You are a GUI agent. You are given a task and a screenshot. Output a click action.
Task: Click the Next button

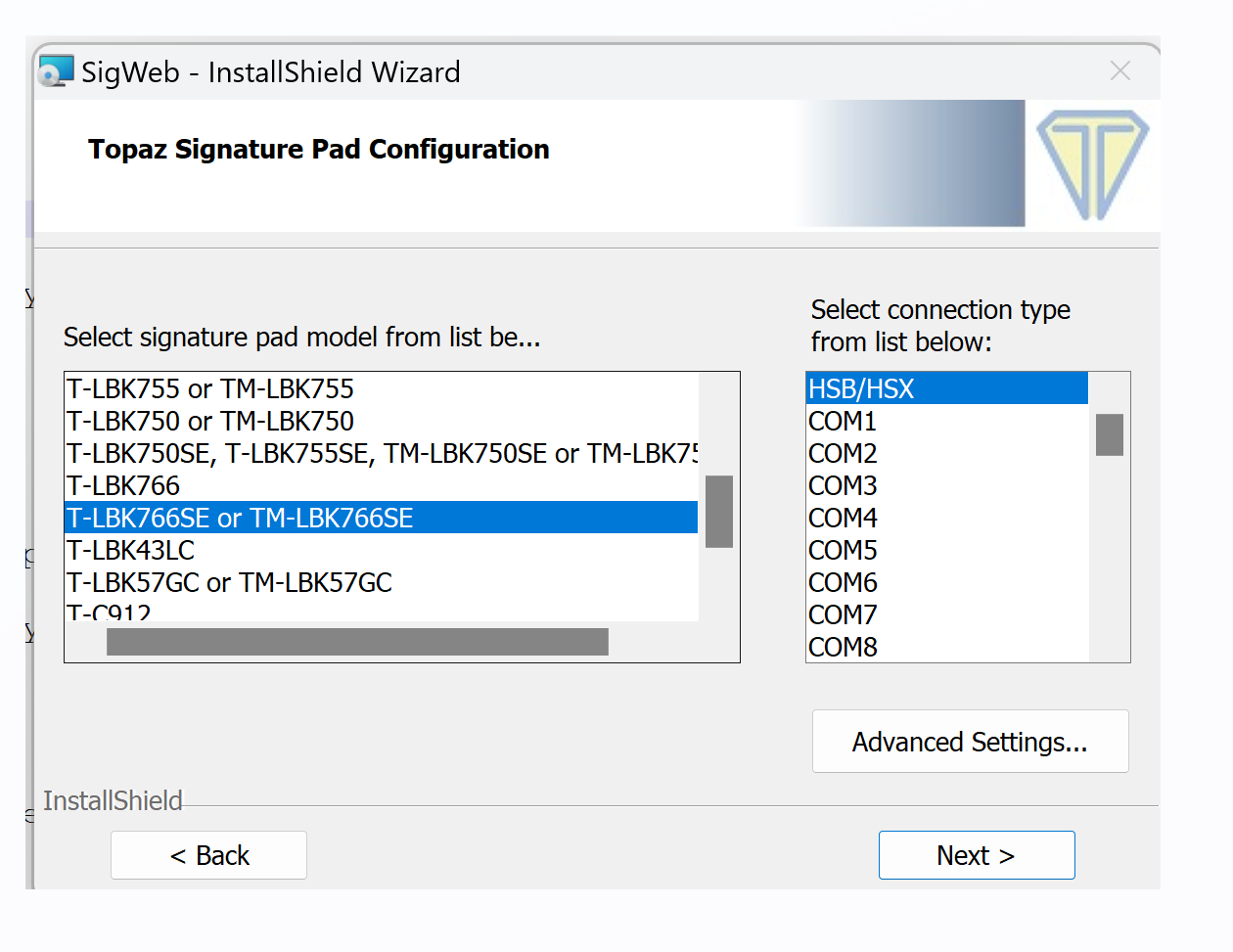pyautogui.click(x=976, y=855)
